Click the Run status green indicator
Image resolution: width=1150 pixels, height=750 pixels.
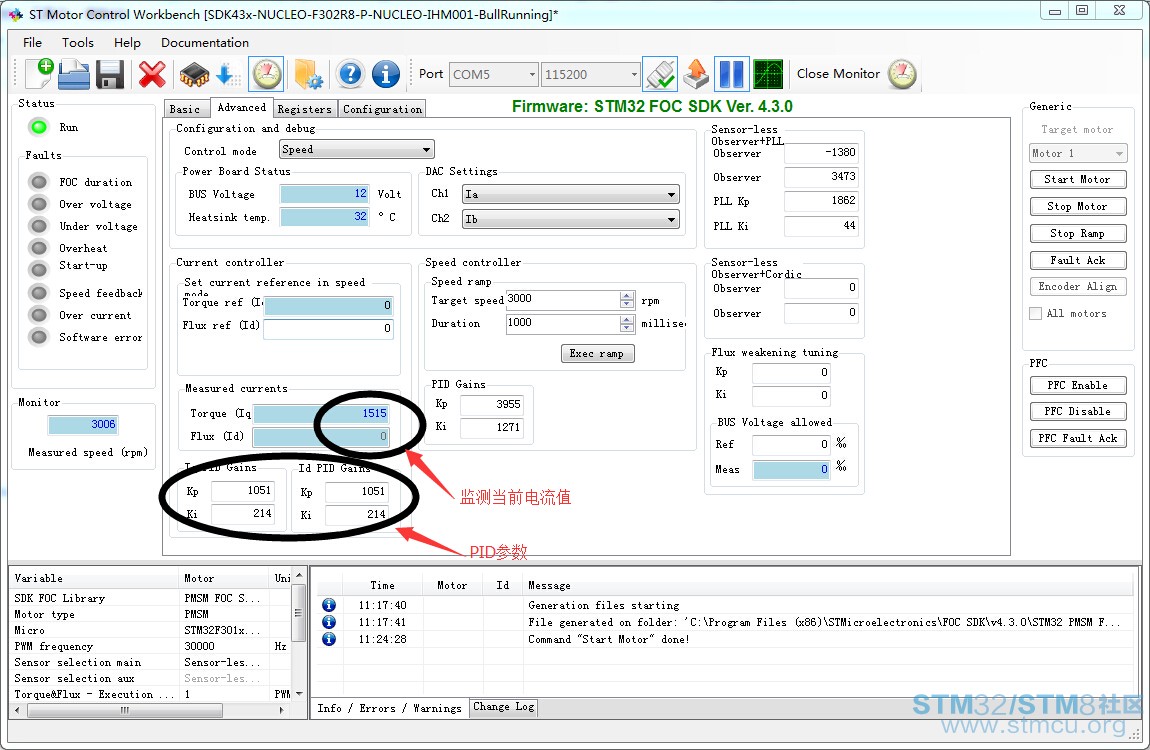click(38, 127)
